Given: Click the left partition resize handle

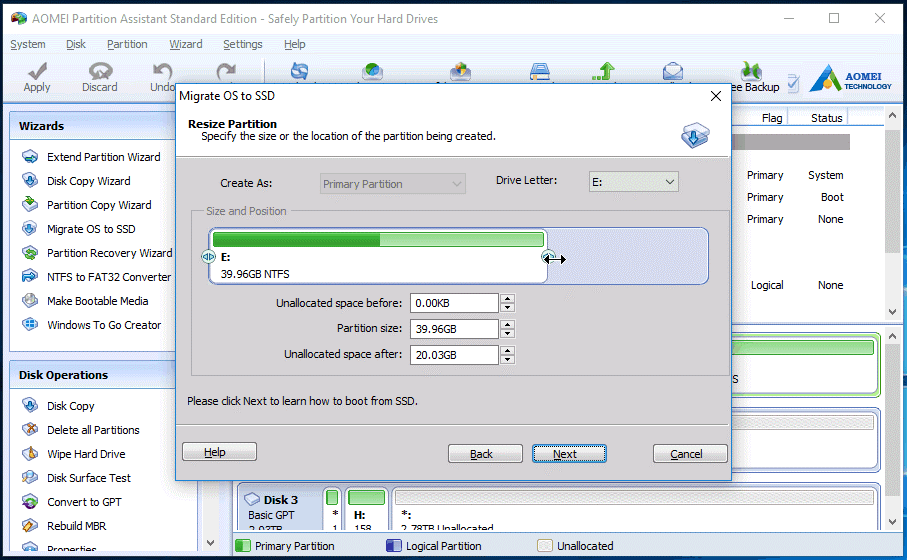Looking at the screenshot, I should (208, 256).
